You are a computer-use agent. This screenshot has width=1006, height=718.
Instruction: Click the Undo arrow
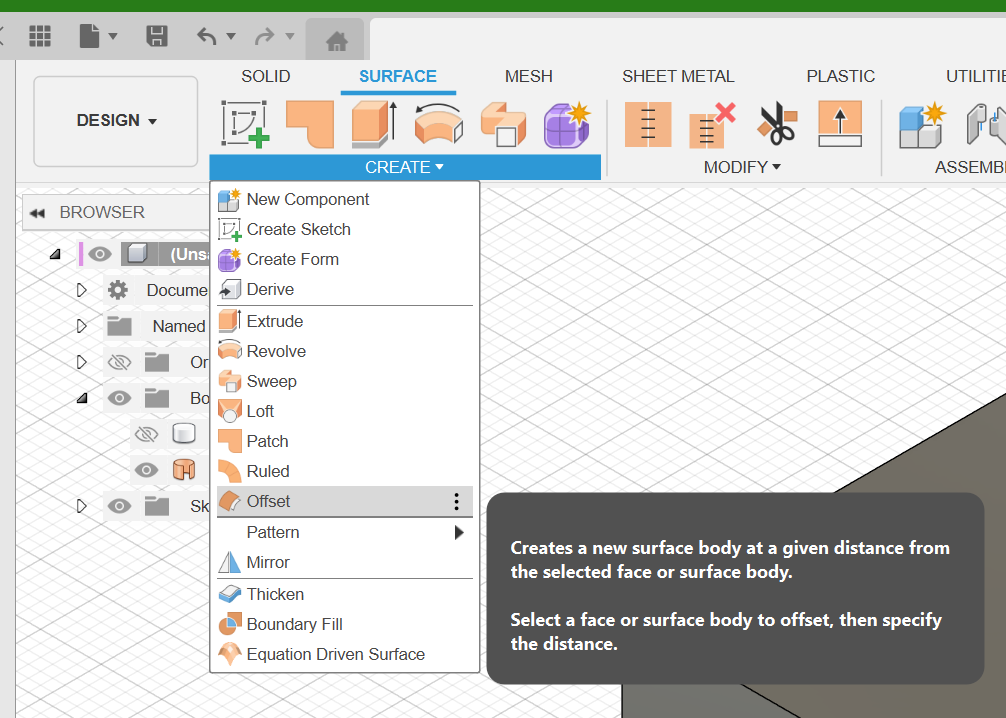pyautogui.click(x=207, y=37)
